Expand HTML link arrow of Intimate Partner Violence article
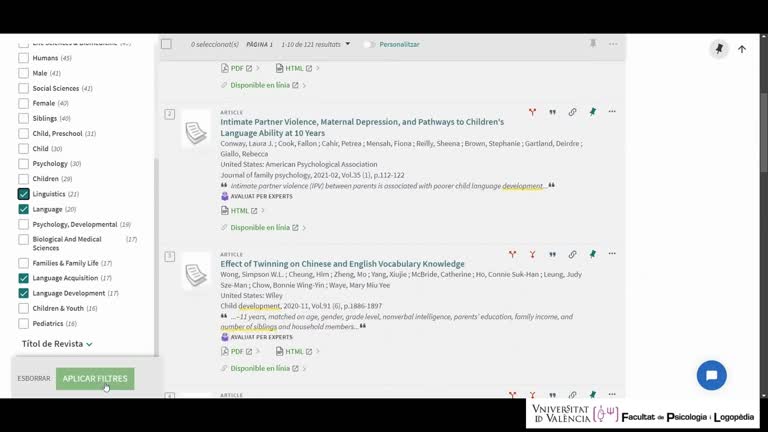The image size is (768, 432). pyautogui.click(x=263, y=211)
